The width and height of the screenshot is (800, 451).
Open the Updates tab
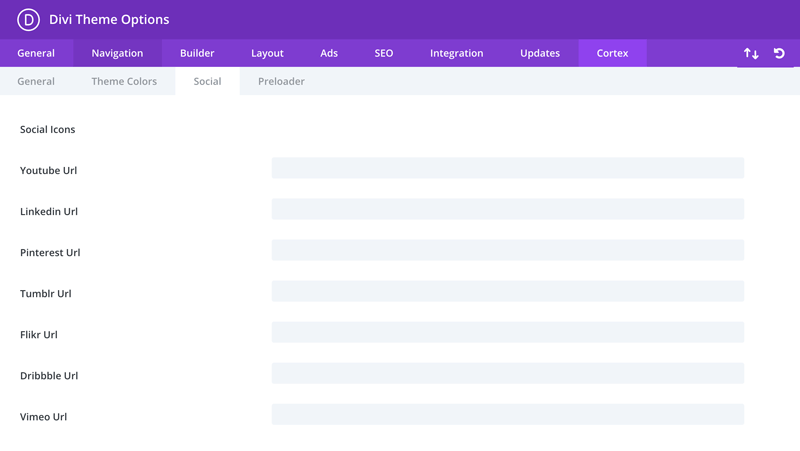point(540,53)
